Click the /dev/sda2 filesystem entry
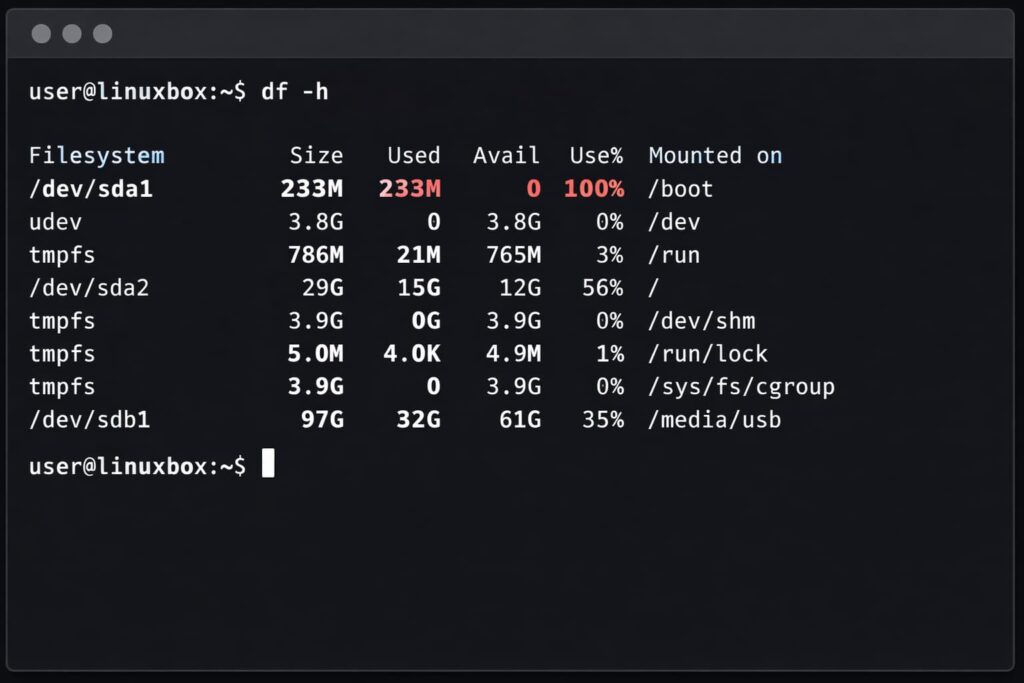This screenshot has height=683, width=1024. pos(90,288)
